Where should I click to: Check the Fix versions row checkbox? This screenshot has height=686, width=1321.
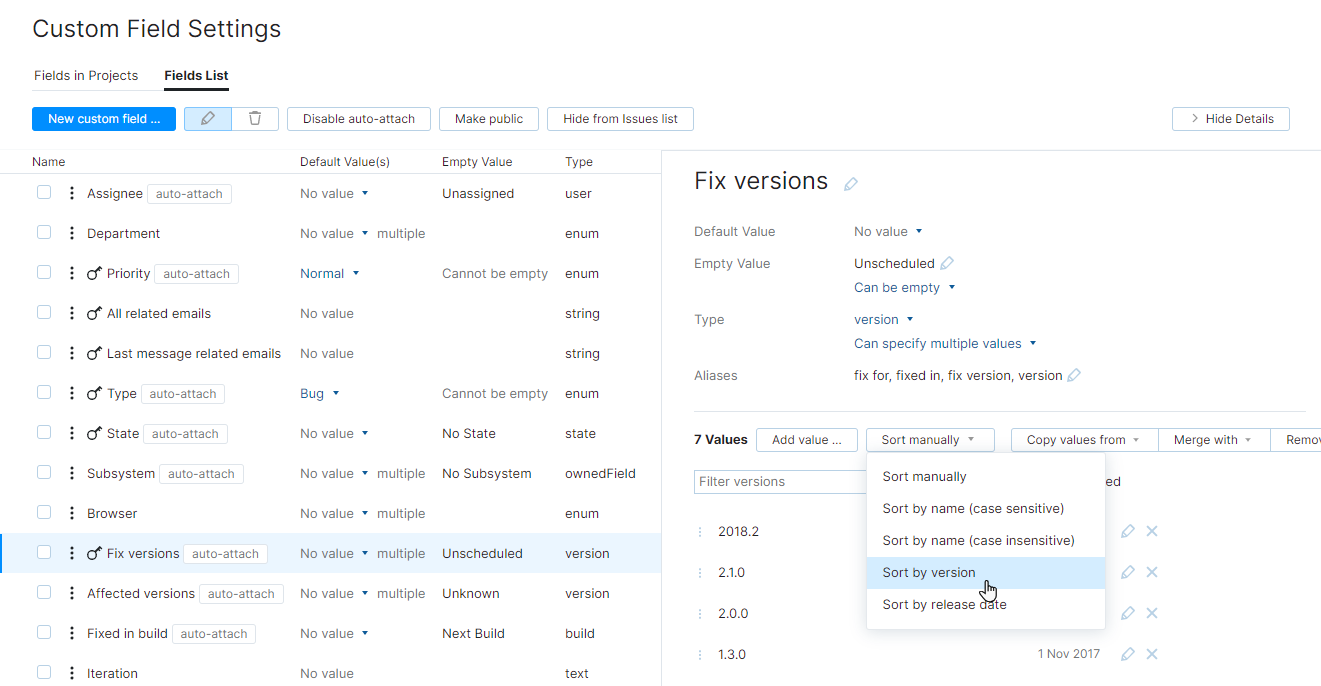coord(43,553)
